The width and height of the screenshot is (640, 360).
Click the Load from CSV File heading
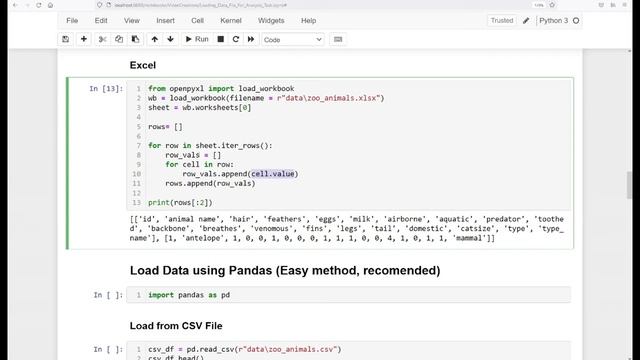[176, 326]
